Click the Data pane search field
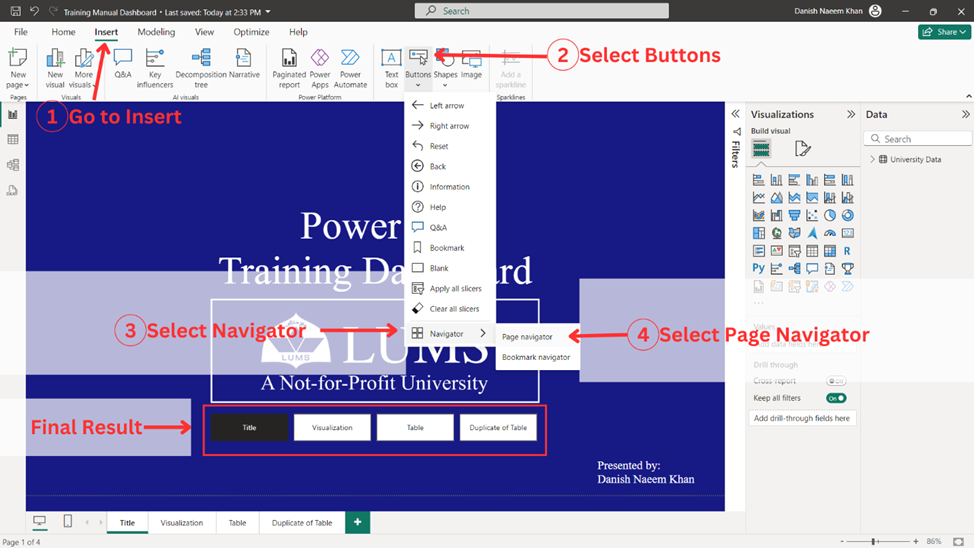The width and height of the screenshot is (974, 548). [917, 139]
